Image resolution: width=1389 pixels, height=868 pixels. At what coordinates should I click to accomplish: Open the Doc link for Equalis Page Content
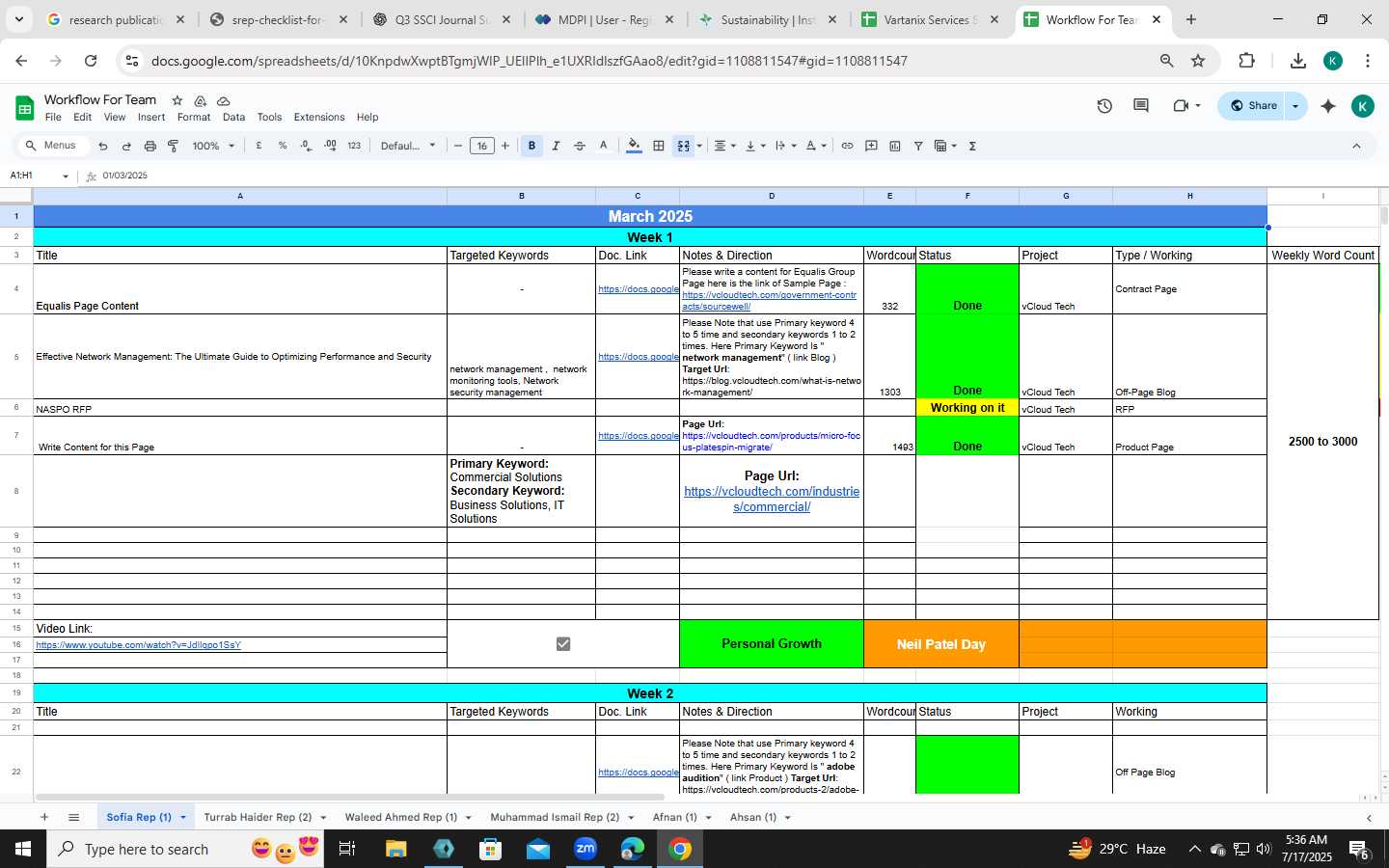[x=638, y=289]
